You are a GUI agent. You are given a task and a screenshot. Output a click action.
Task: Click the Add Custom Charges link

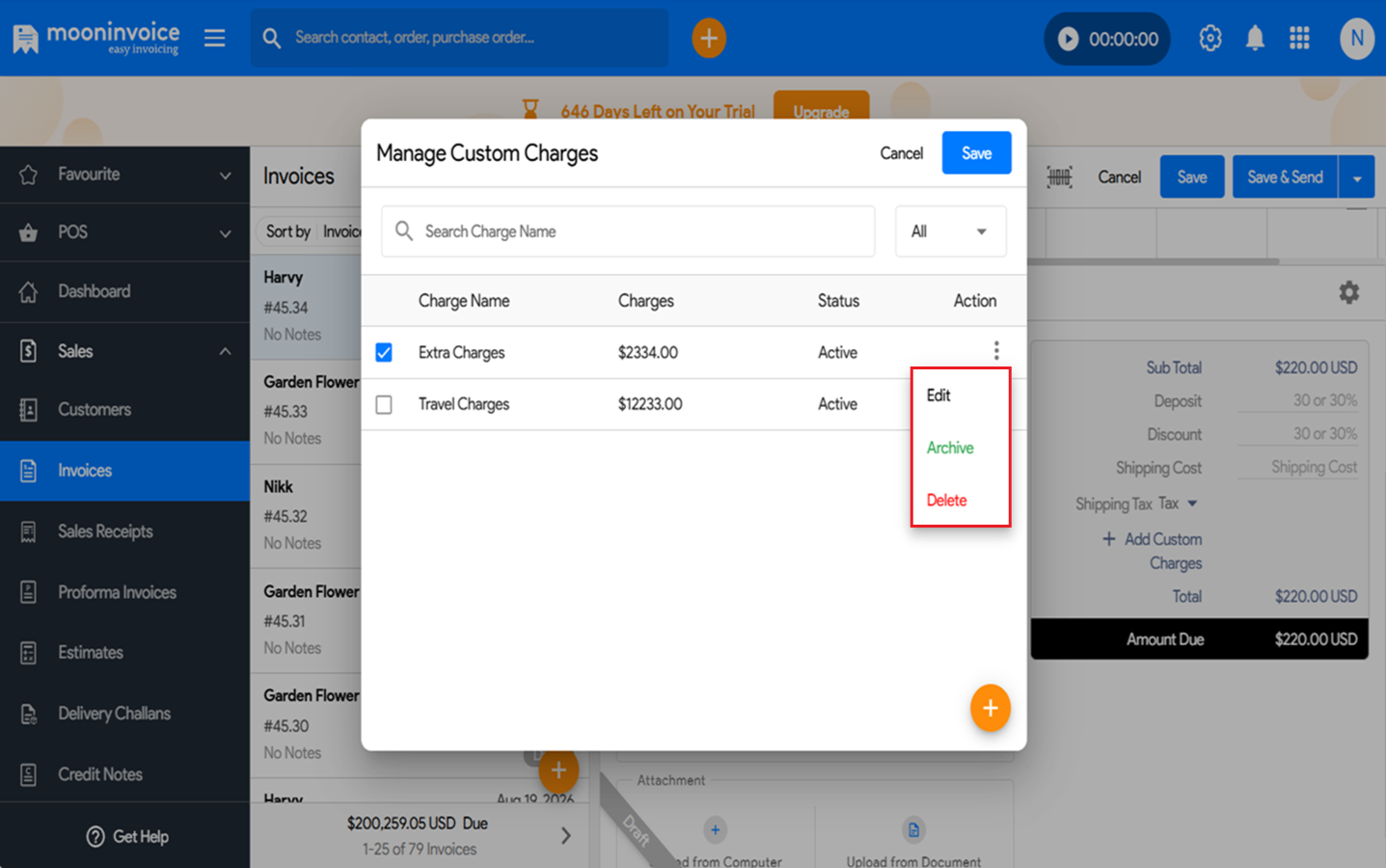tap(1153, 551)
